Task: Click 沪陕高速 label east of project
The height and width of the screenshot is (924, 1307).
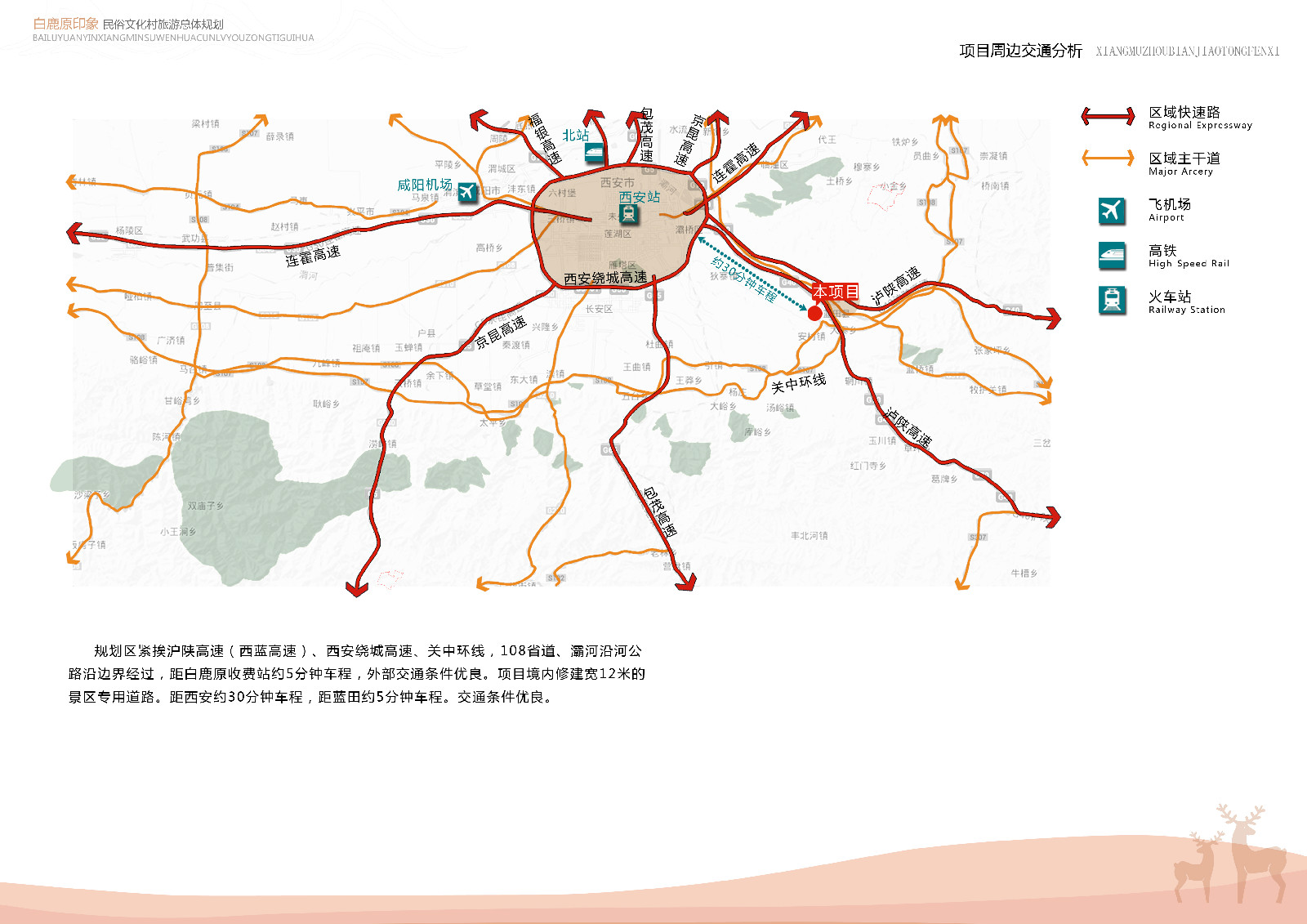Action: click(896, 286)
